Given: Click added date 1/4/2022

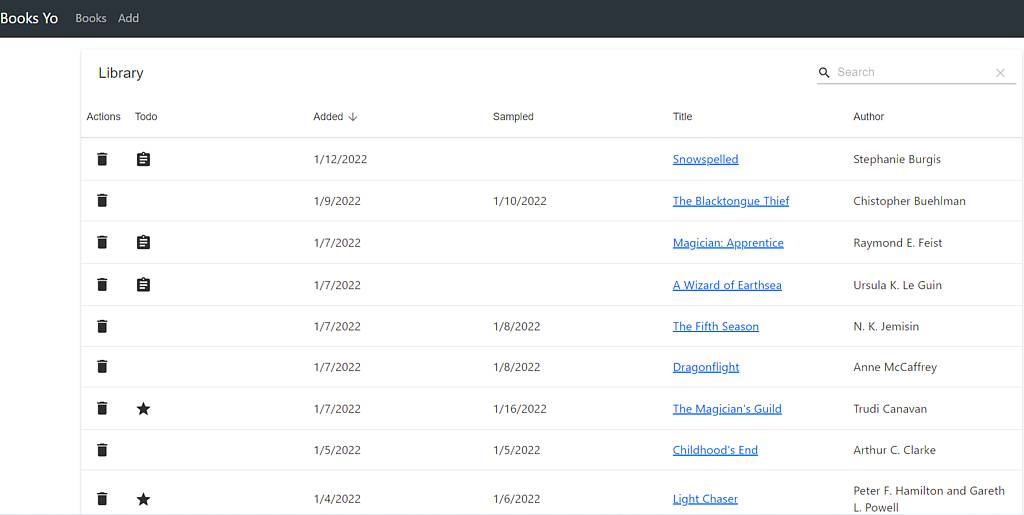Looking at the screenshot, I should click(337, 499).
